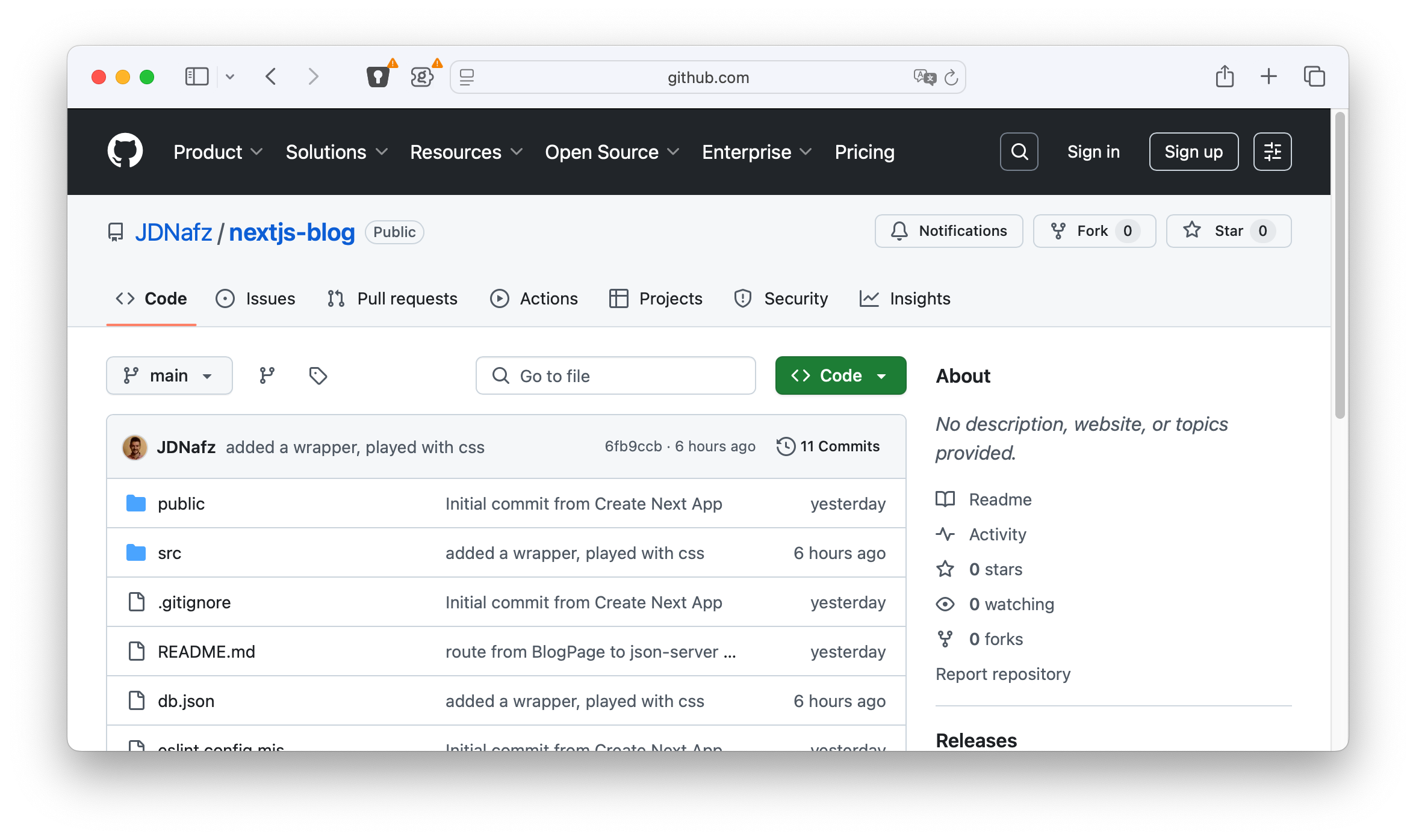Expand the main branch dropdown
Viewport: 1416px width, 840px height.
point(169,375)
